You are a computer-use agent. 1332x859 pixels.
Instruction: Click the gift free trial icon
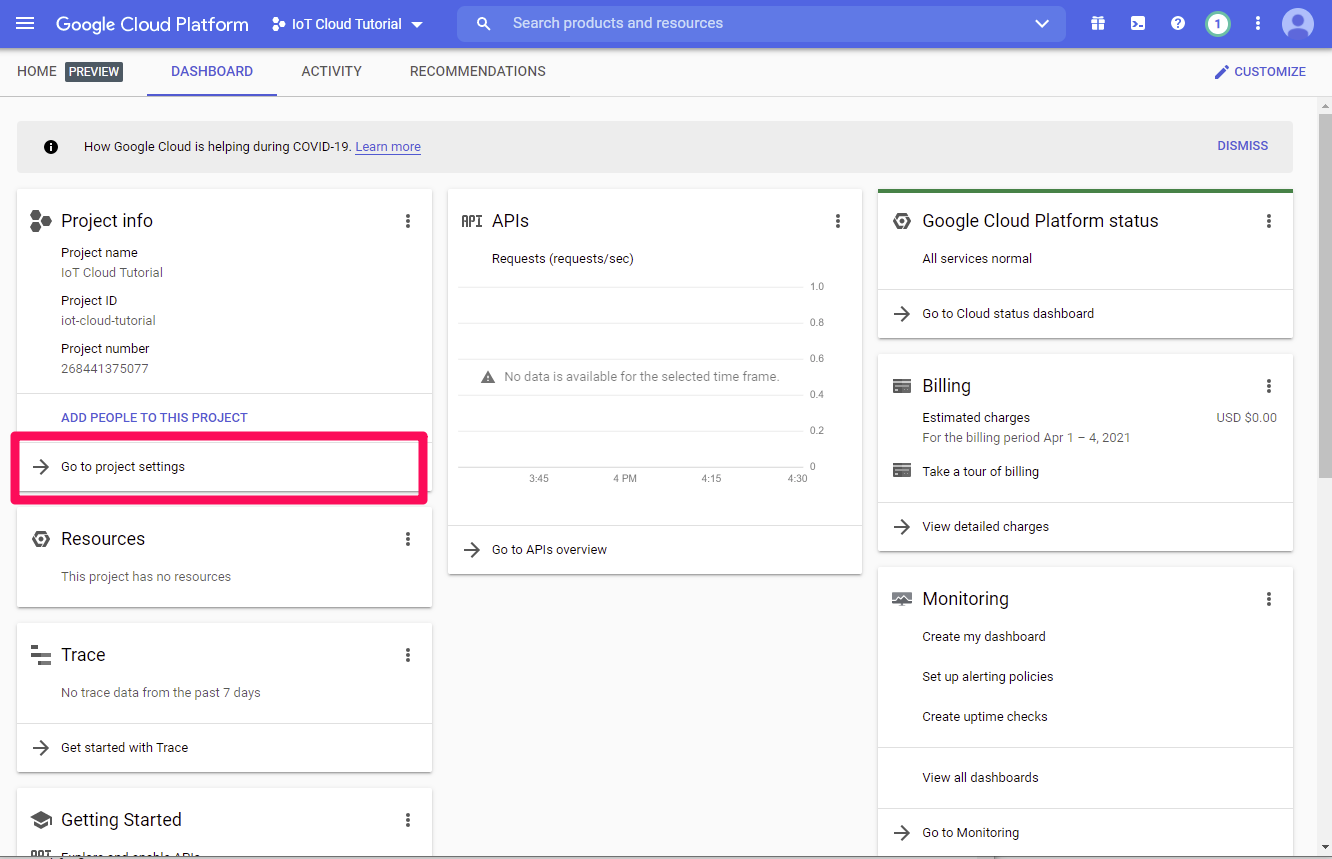tap(1098, 23)
